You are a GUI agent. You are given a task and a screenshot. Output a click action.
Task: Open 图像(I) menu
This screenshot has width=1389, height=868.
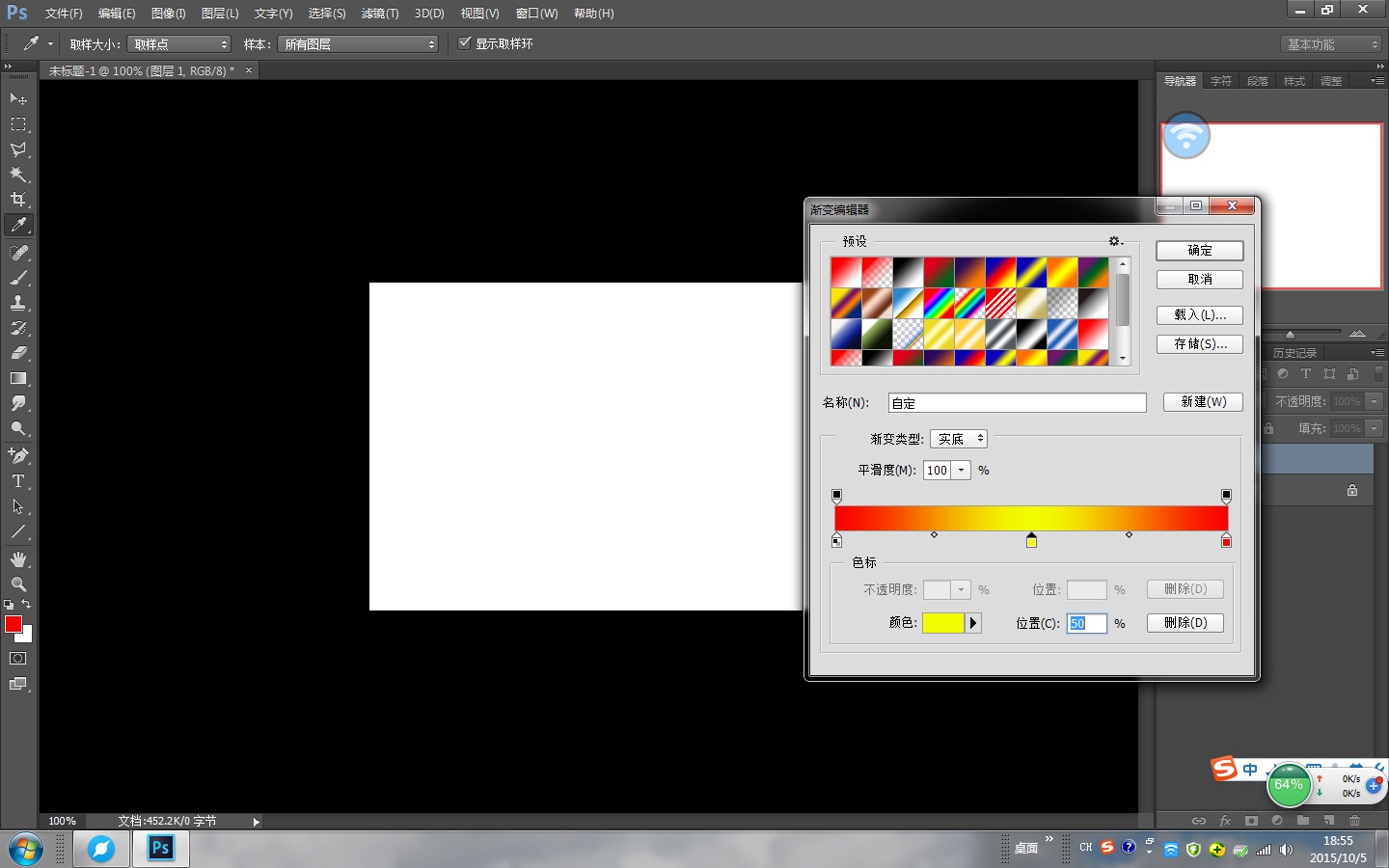click(168, 14)
